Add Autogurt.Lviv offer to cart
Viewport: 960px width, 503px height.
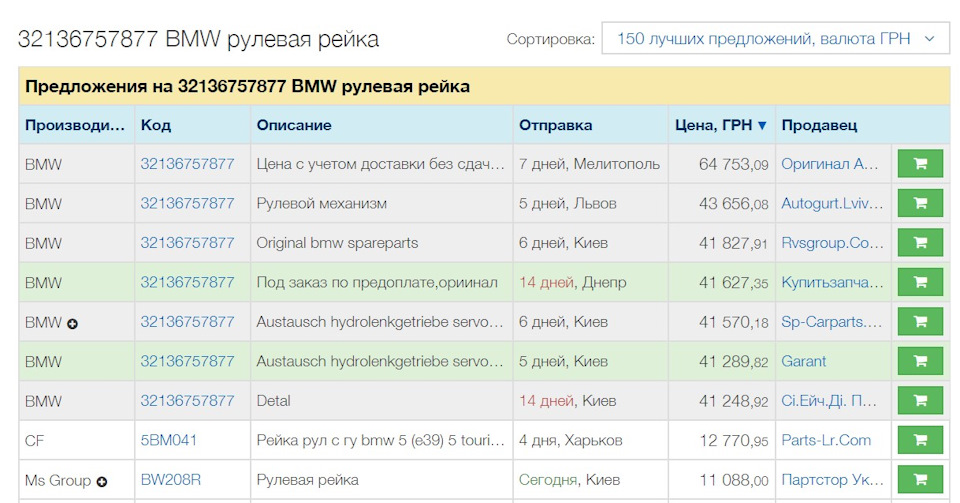[x=920, y=203]
